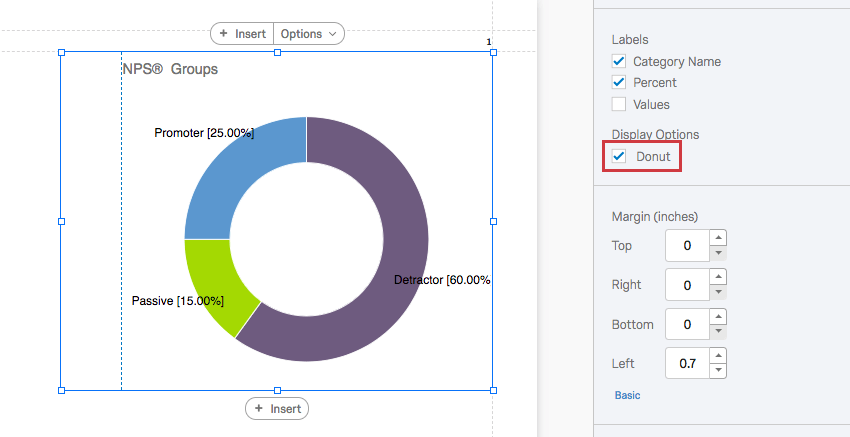The width and height of the screenshot is (850, 437).
Task: Click the Top margin input field
Action: click(687, 245)
